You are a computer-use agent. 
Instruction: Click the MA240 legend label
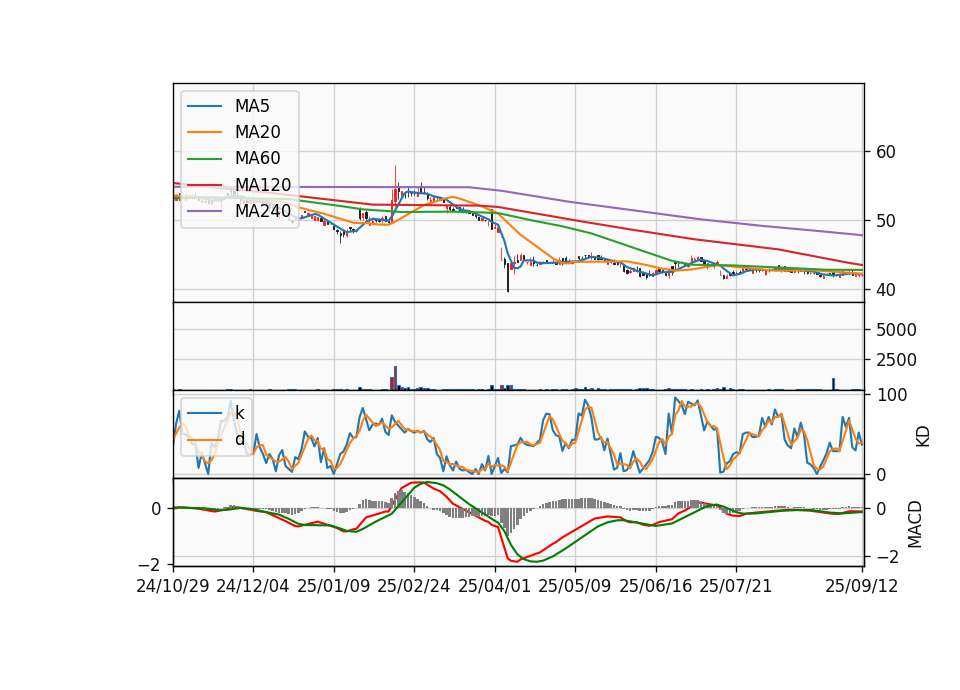coord(263,211)
